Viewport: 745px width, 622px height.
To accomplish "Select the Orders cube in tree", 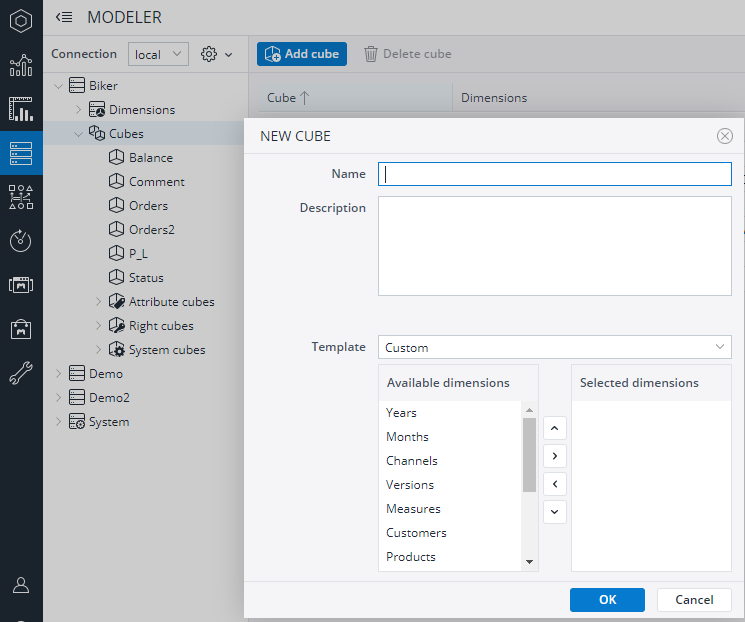I will (x=148, y=206).
